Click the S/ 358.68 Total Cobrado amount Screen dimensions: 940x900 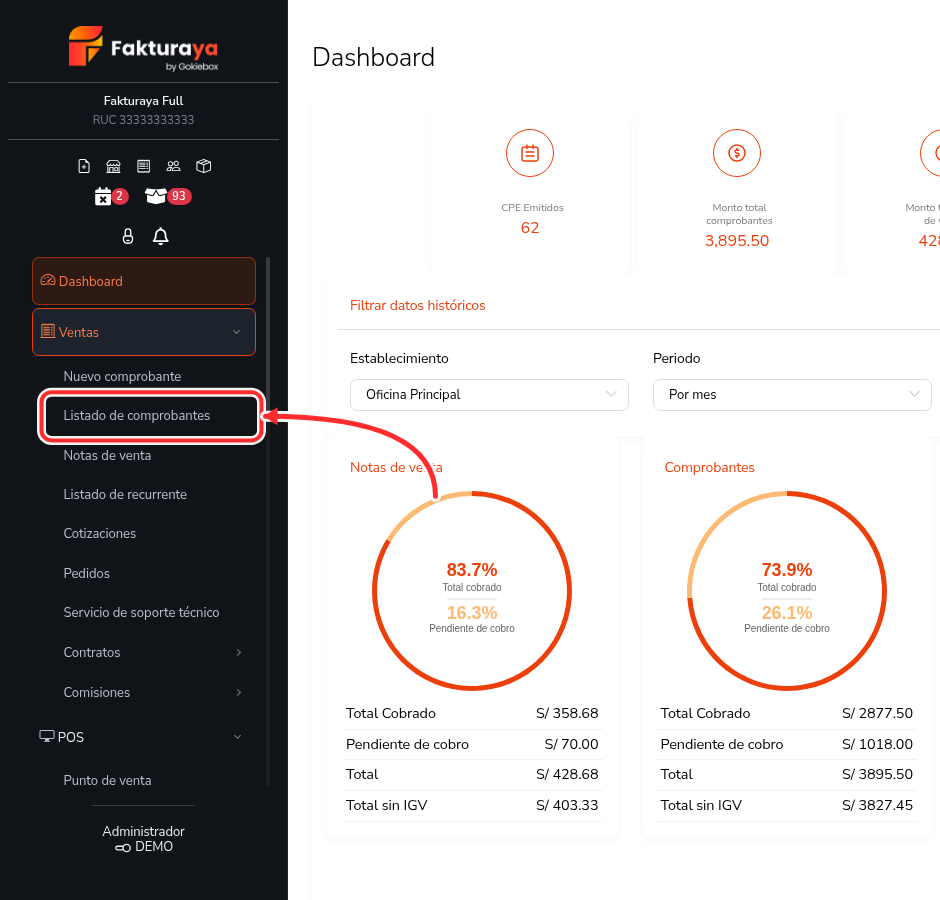pos(567,714)
